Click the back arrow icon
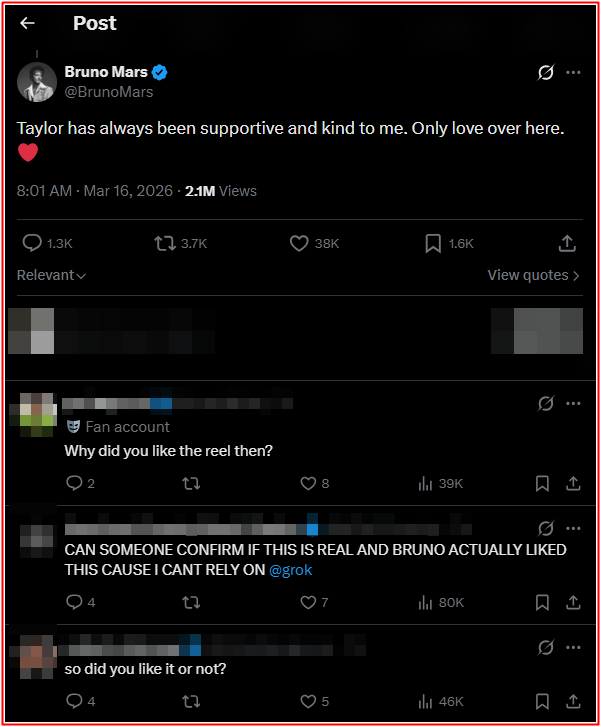 [28, 23]
